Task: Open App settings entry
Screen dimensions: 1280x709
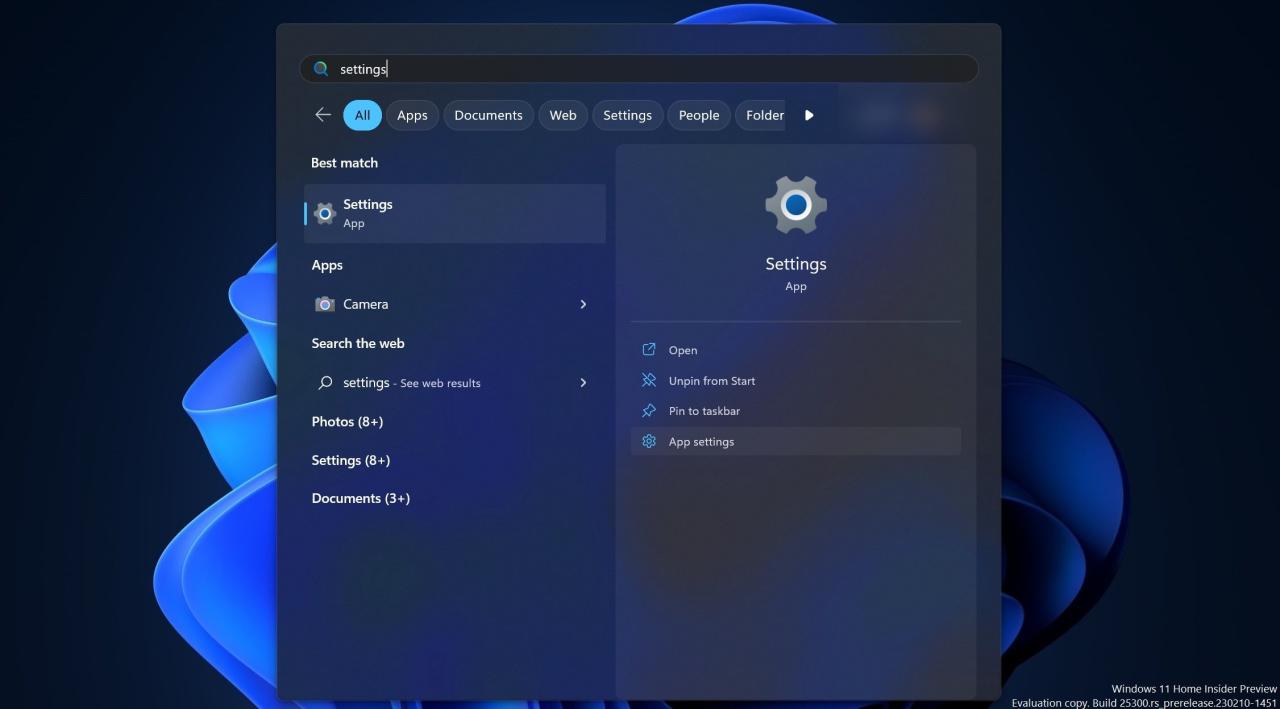Action: 796,441
